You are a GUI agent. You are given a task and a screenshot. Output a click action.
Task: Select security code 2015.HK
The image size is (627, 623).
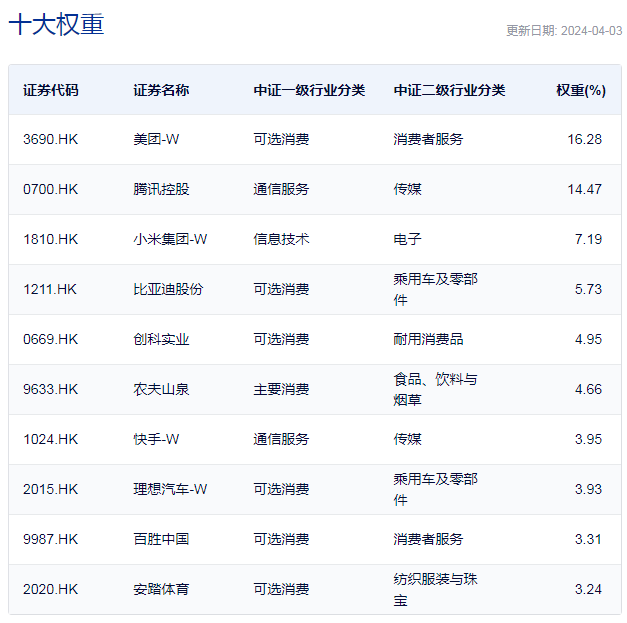coord(50,489)
